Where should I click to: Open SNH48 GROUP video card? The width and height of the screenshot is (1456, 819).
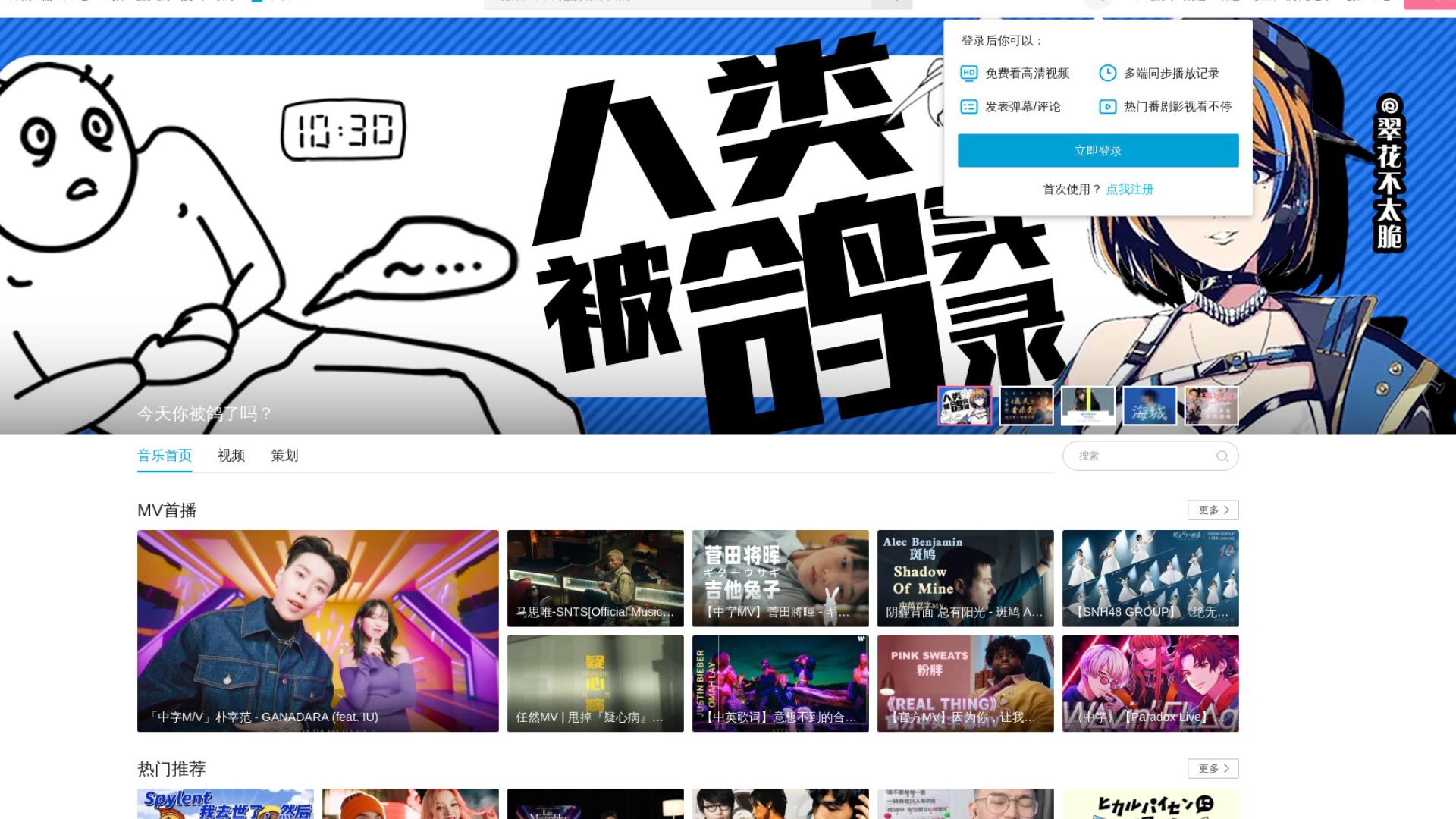pos(1150,579)
